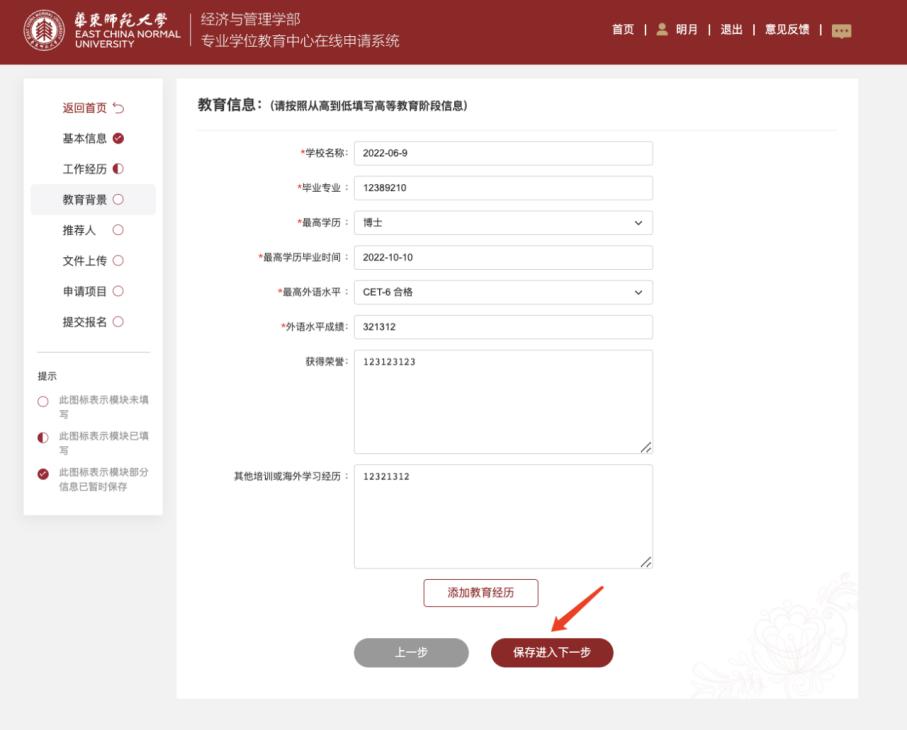Click the chevron arrow of 最高学历 select

(638, 223)
